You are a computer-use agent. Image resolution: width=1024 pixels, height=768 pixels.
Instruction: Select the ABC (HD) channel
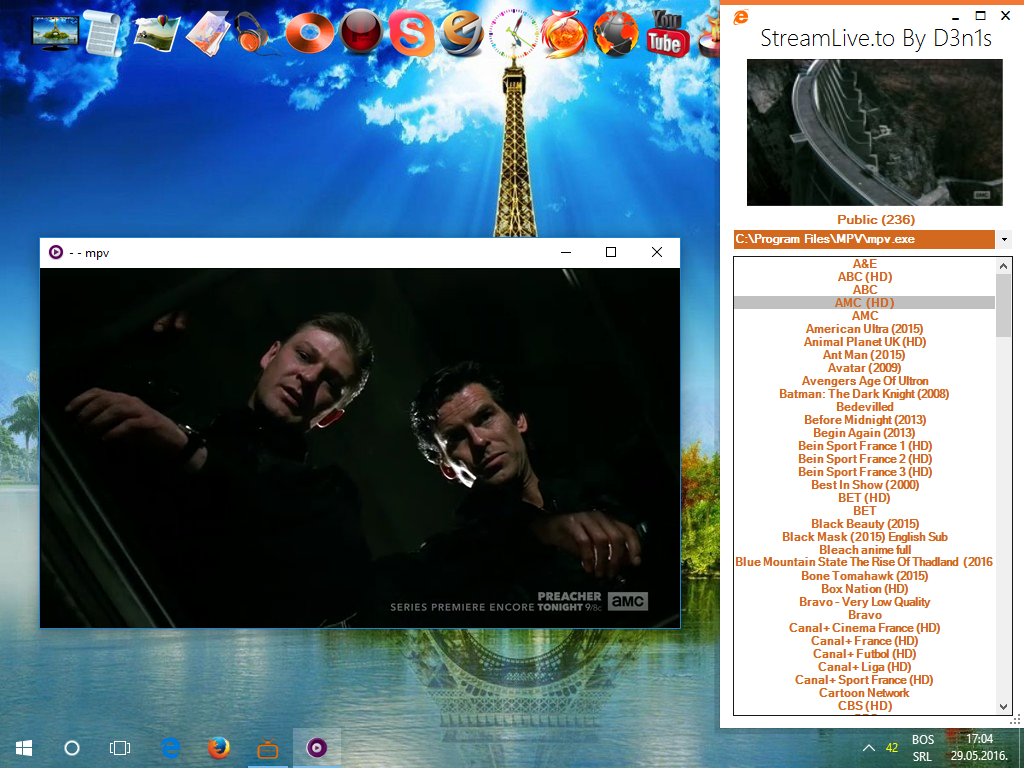tap(865, 277)
